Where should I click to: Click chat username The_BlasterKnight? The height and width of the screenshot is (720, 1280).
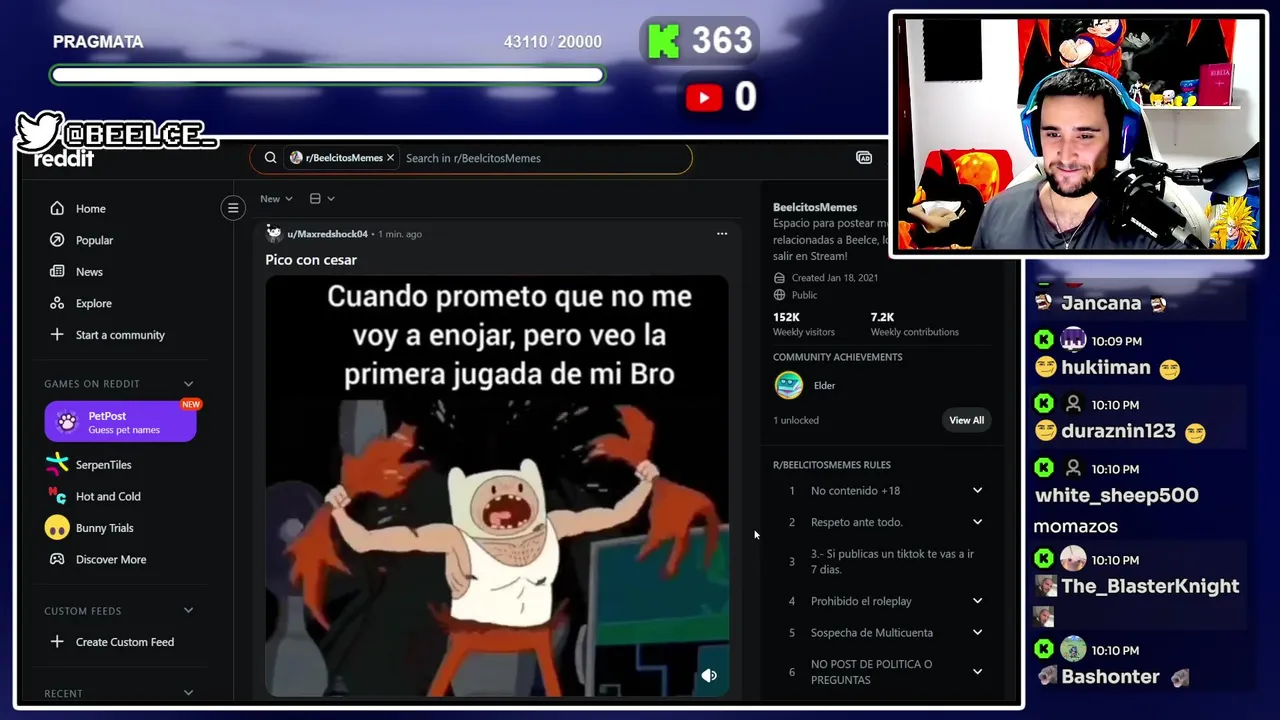1150,586
